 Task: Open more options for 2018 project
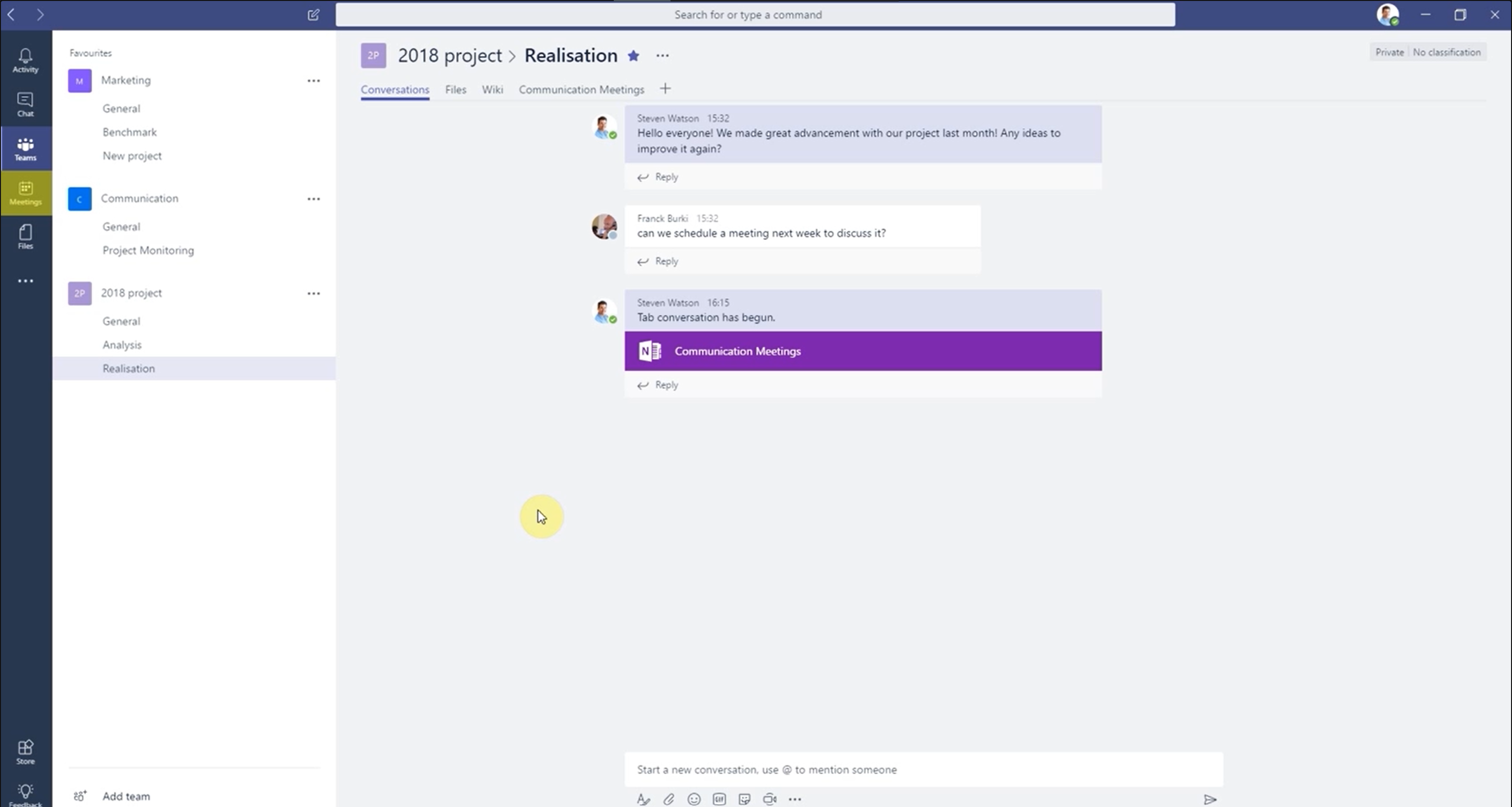[314, 293]
